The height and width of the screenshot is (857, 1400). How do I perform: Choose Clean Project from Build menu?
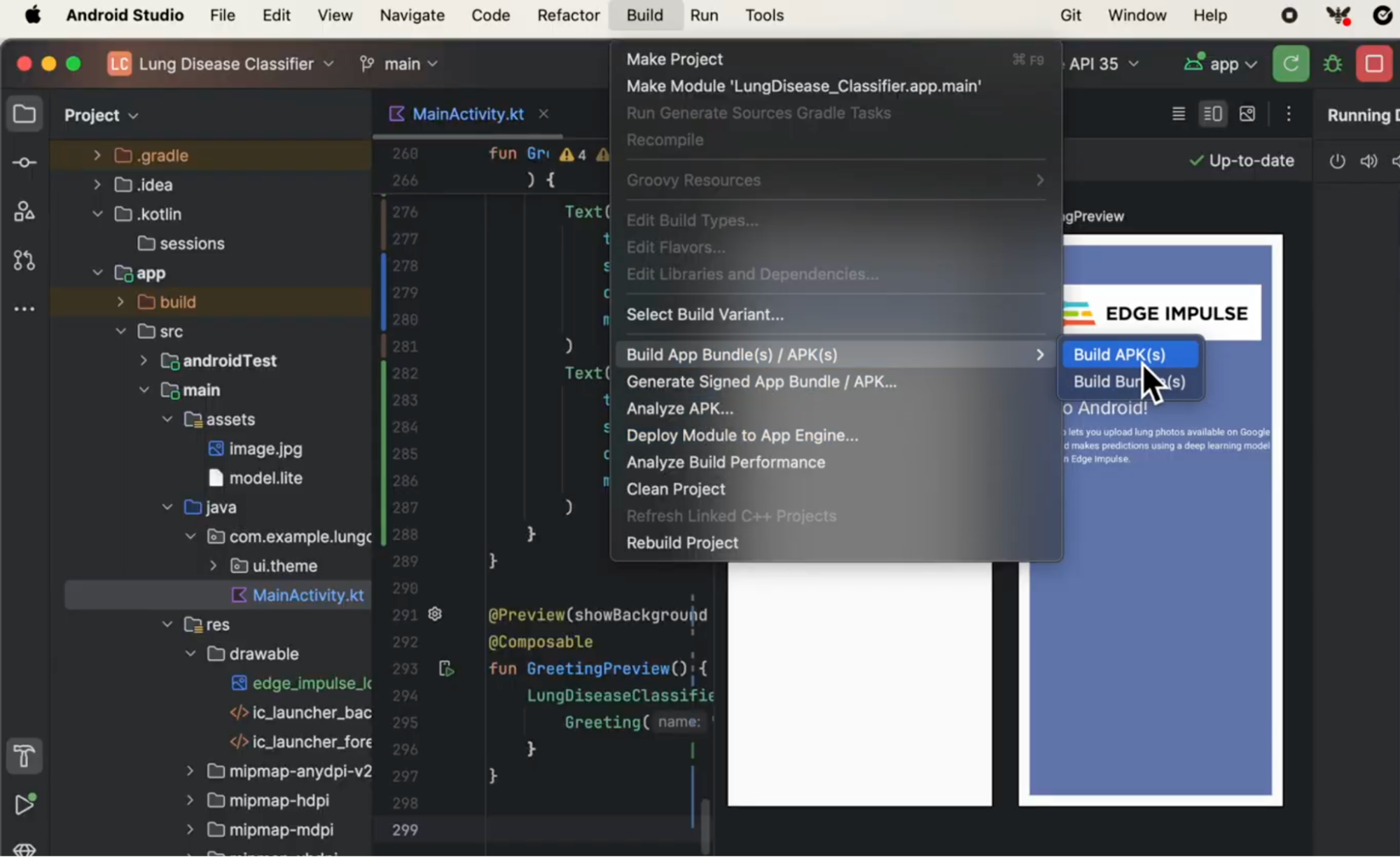pos(675,489)
